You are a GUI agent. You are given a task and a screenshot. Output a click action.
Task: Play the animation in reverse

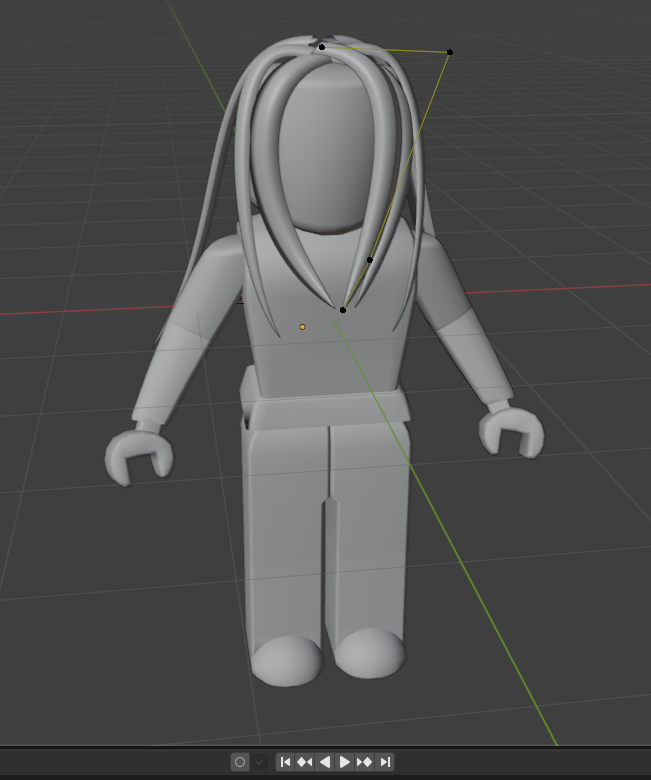pos(325,762)
